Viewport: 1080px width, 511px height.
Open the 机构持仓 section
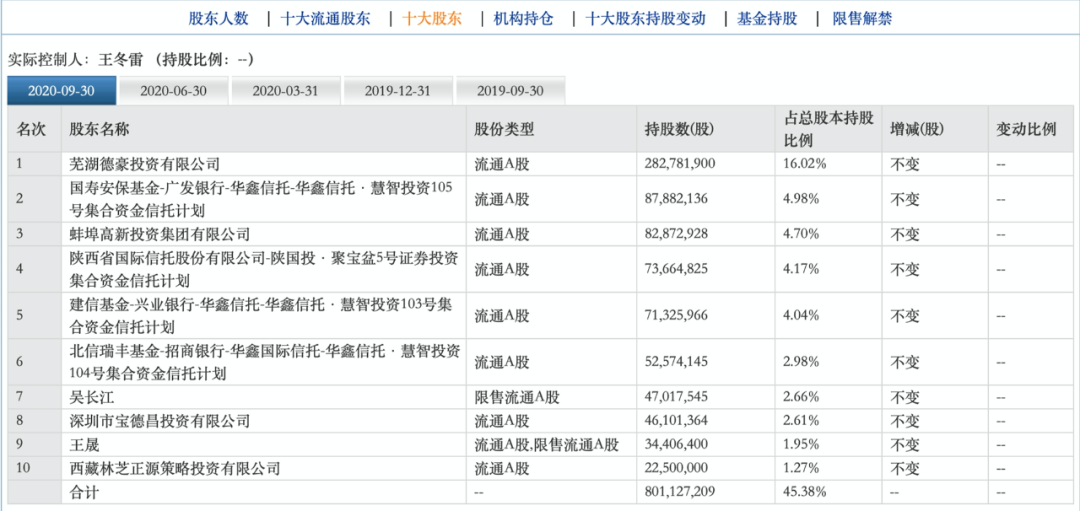(x=523, y=18)
